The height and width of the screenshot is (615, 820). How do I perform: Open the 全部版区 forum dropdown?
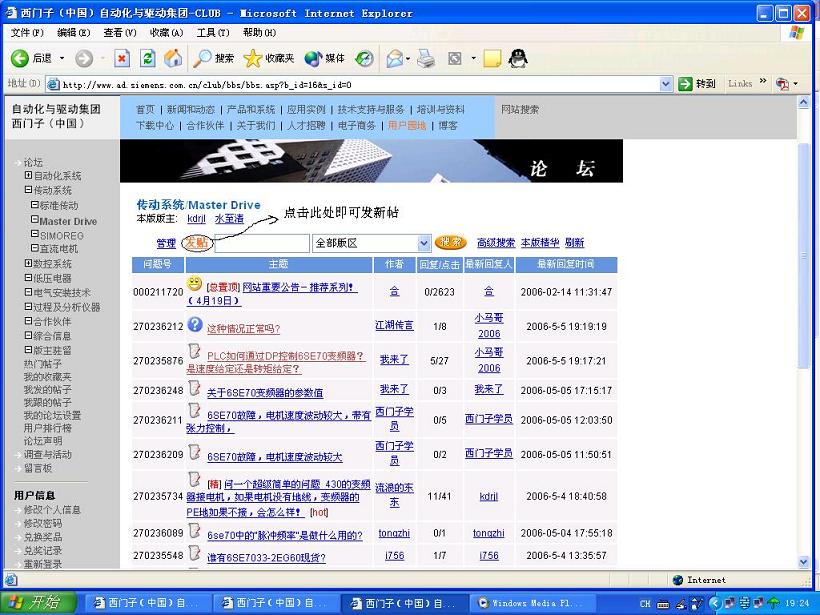click(424, 243)
